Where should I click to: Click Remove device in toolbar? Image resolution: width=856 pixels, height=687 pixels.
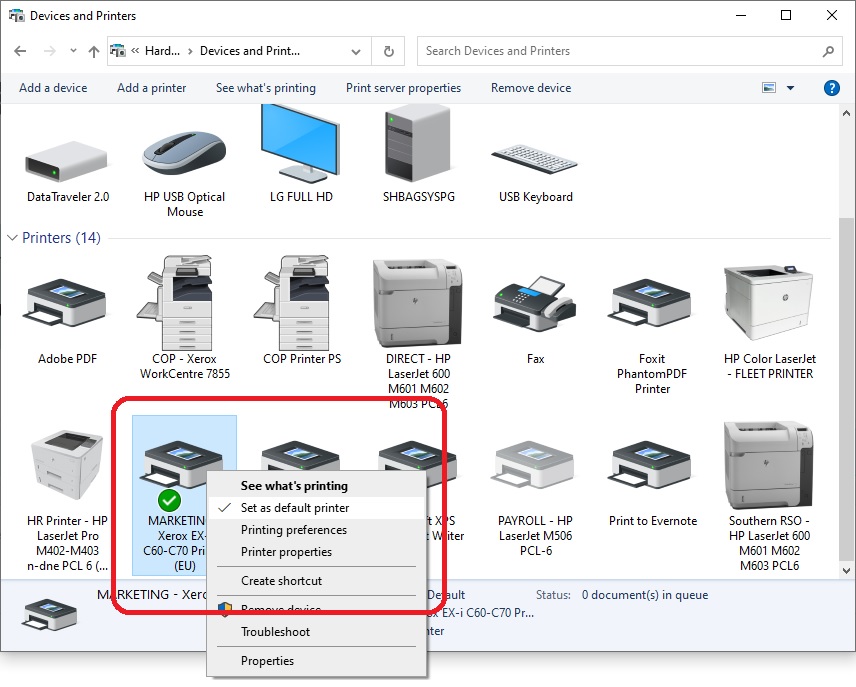coord(531,88)
